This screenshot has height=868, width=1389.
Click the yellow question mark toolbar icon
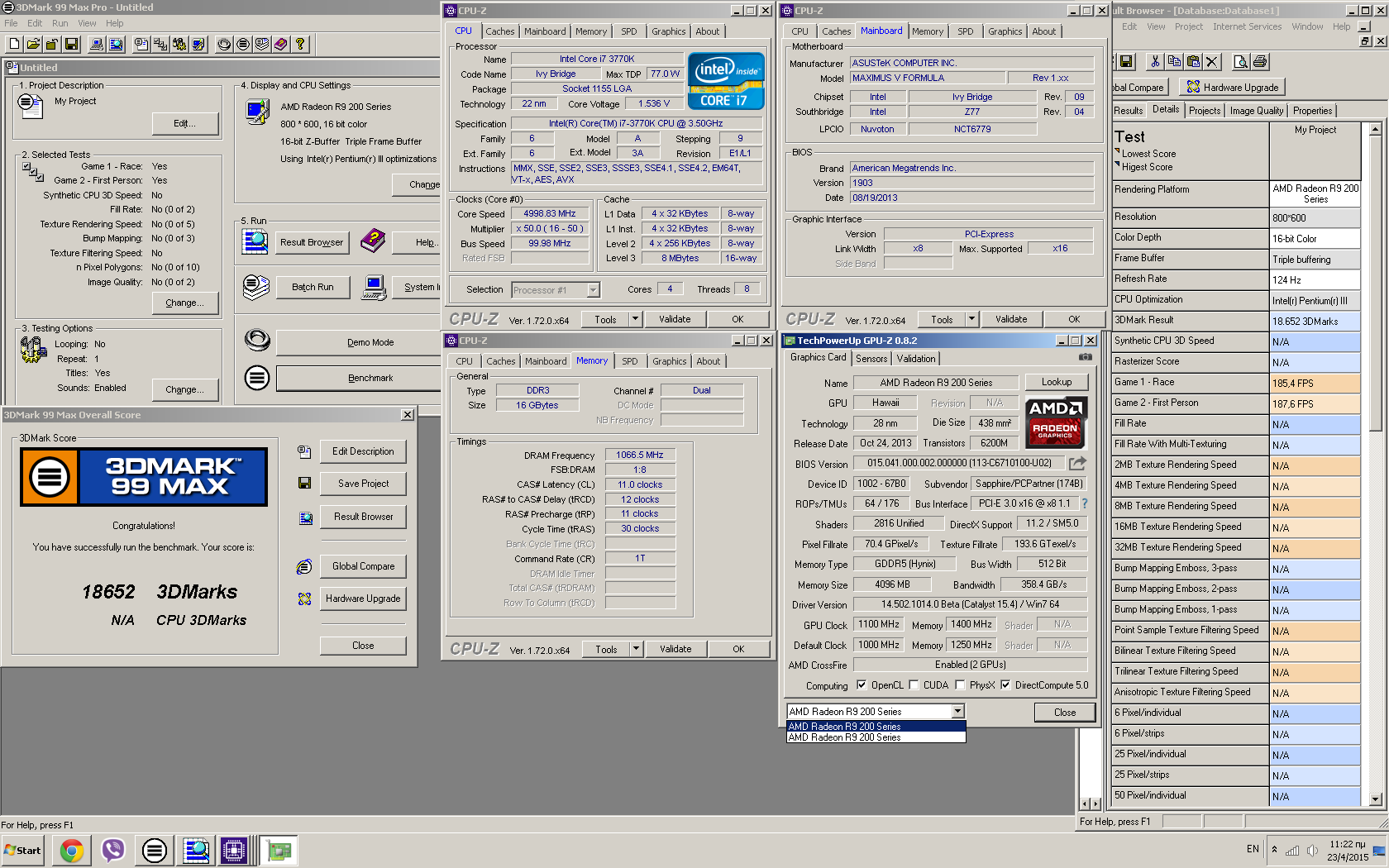pos(300,44)
